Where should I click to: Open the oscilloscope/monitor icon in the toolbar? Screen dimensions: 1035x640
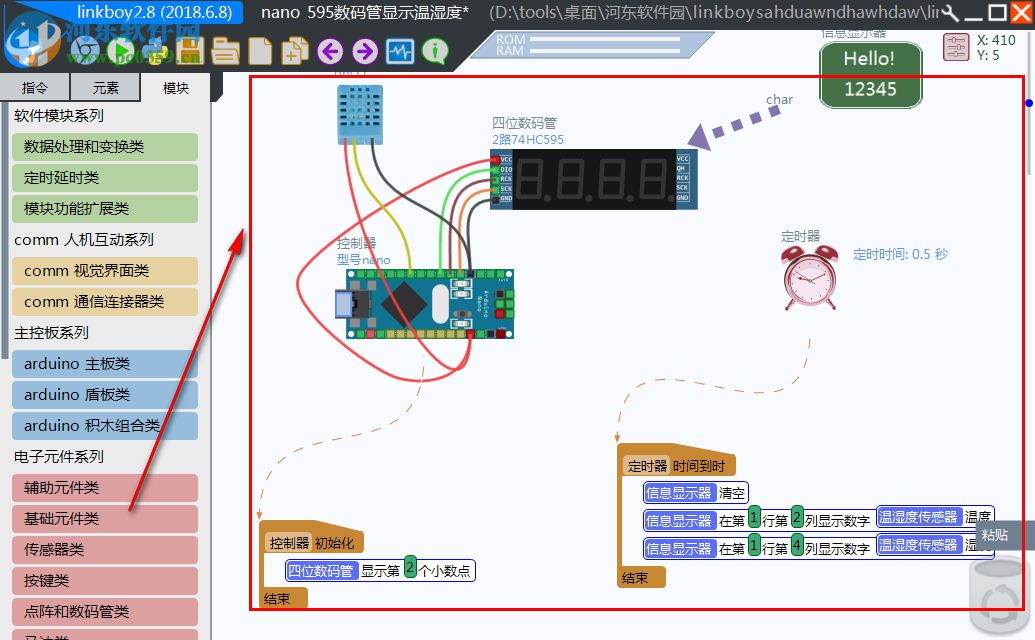pos(399,52)
